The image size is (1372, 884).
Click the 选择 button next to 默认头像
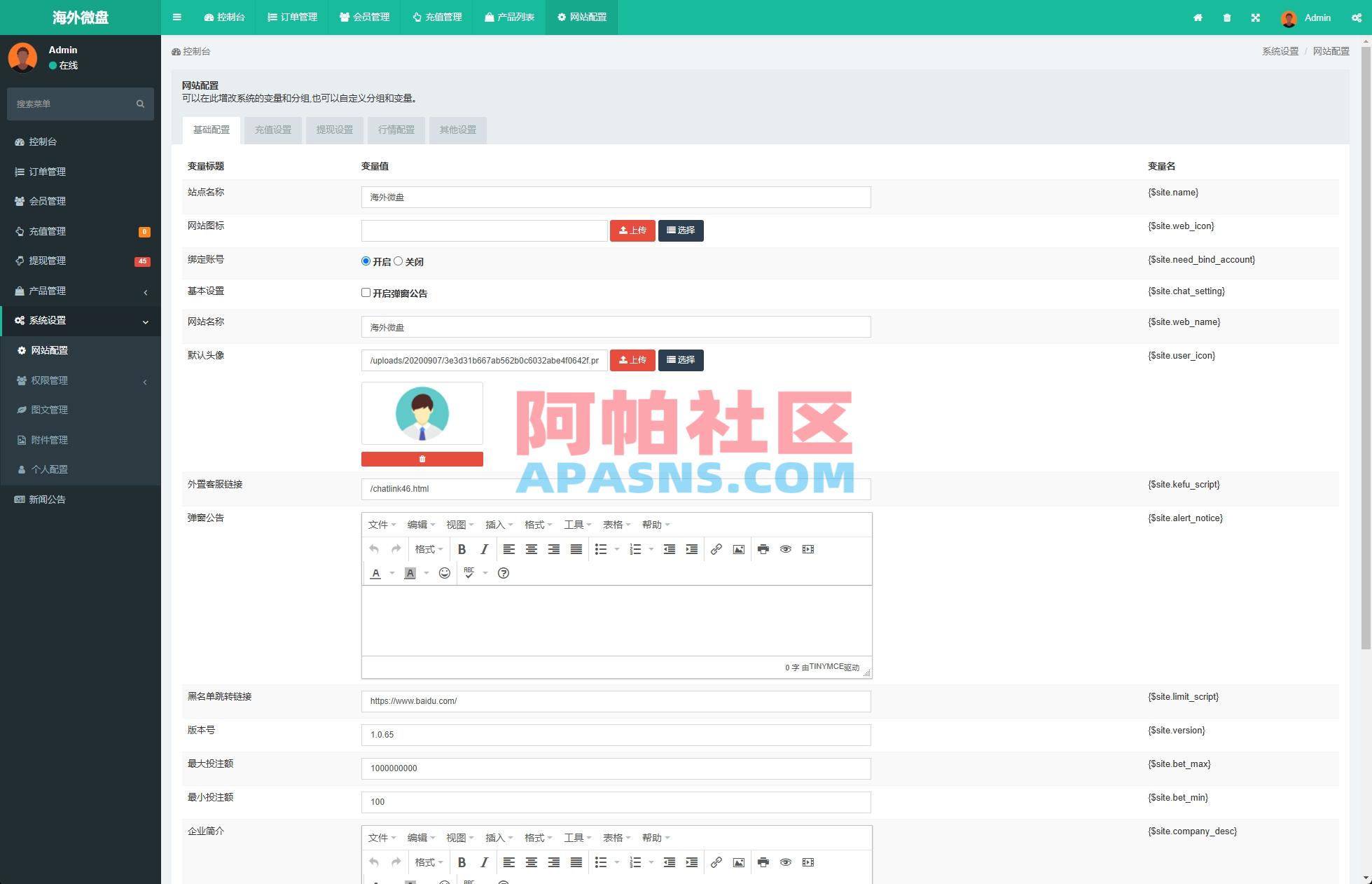pyautogui.click(x=680, y=359)
